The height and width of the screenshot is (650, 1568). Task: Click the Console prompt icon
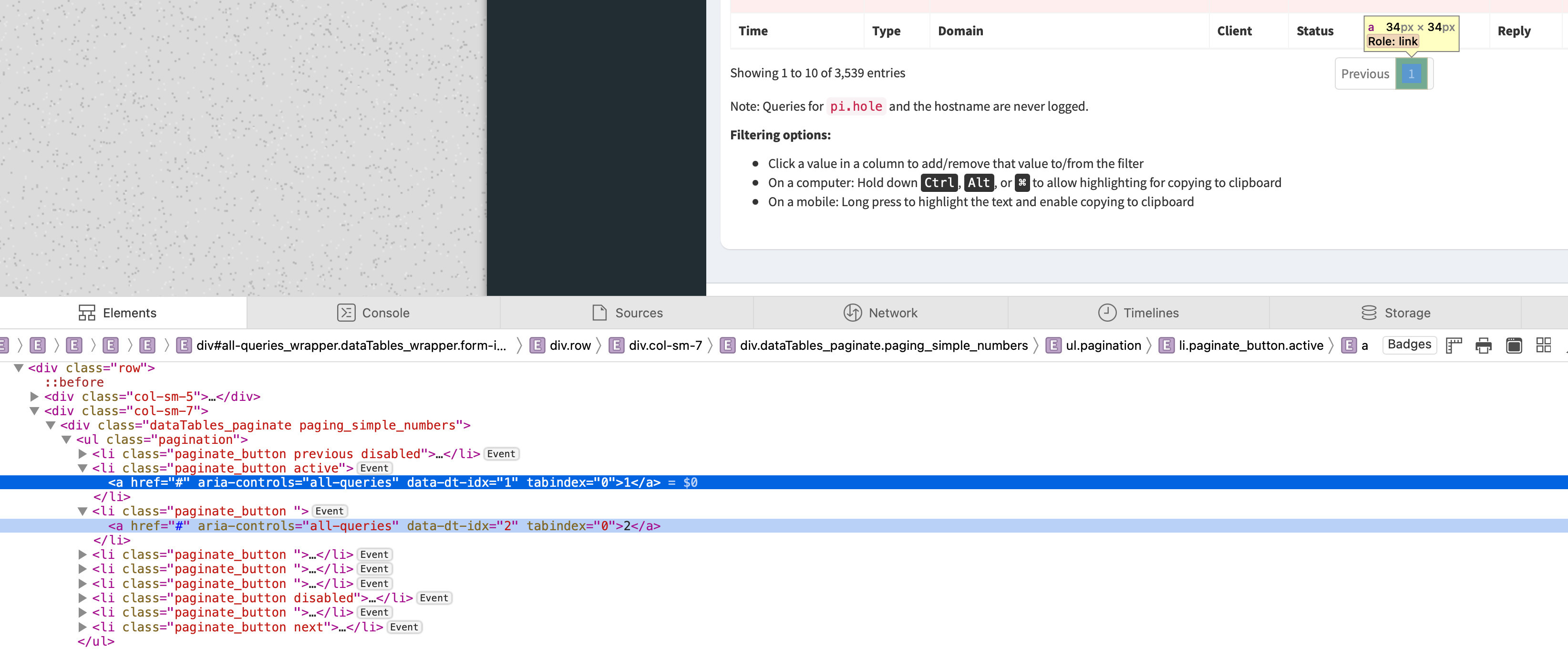(346, 313)
